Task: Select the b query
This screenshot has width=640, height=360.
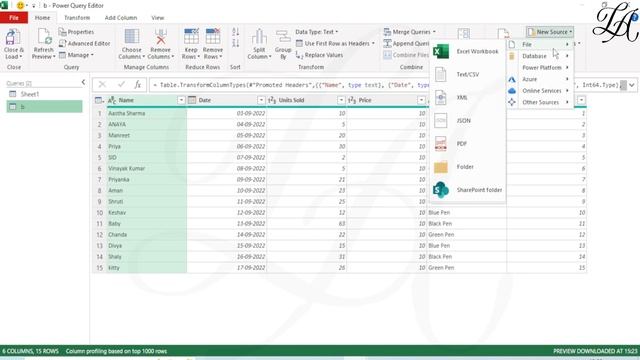Action: pyautogui.click(x=44, y=107)
